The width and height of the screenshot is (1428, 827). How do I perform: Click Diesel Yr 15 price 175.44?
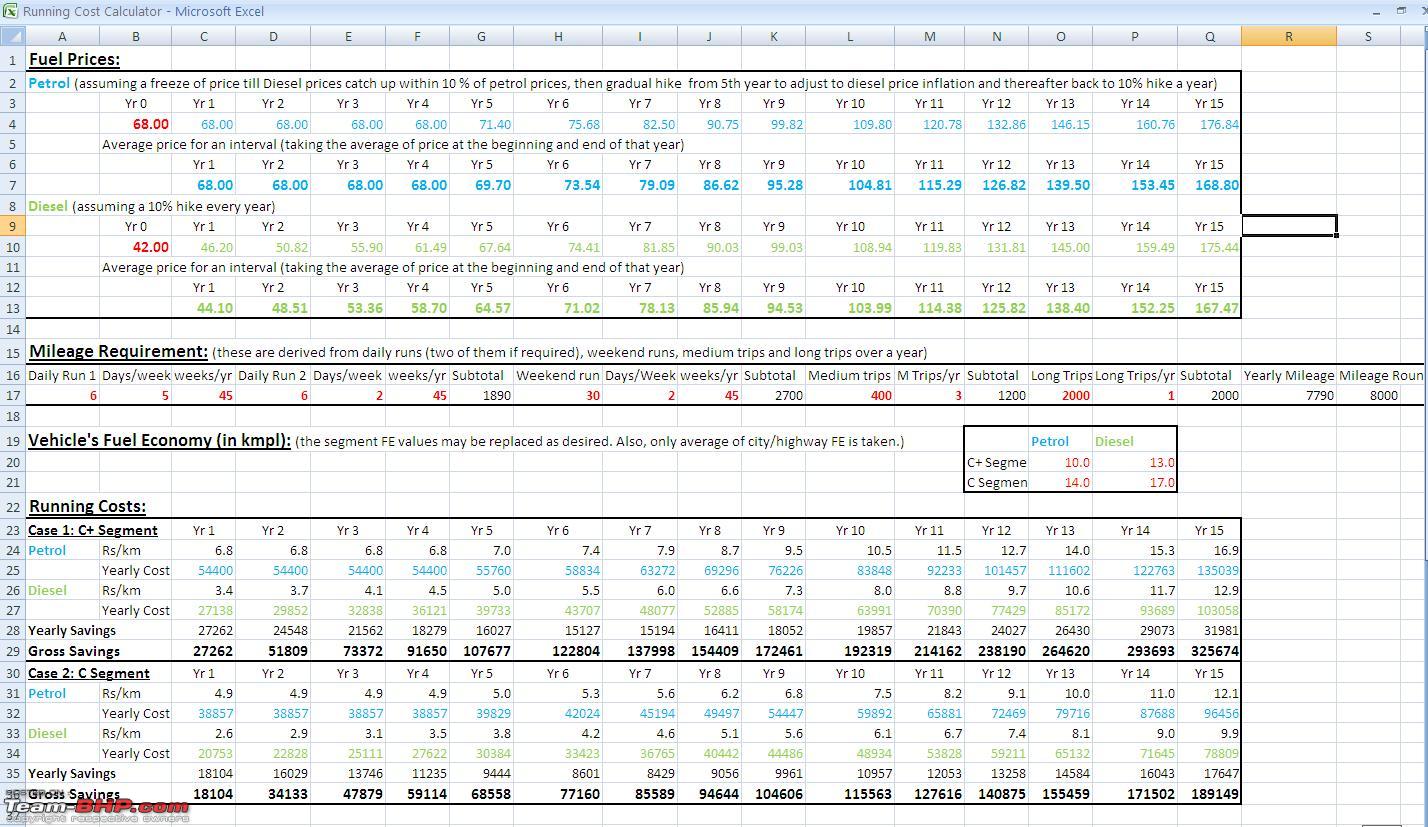[1218, 247]
